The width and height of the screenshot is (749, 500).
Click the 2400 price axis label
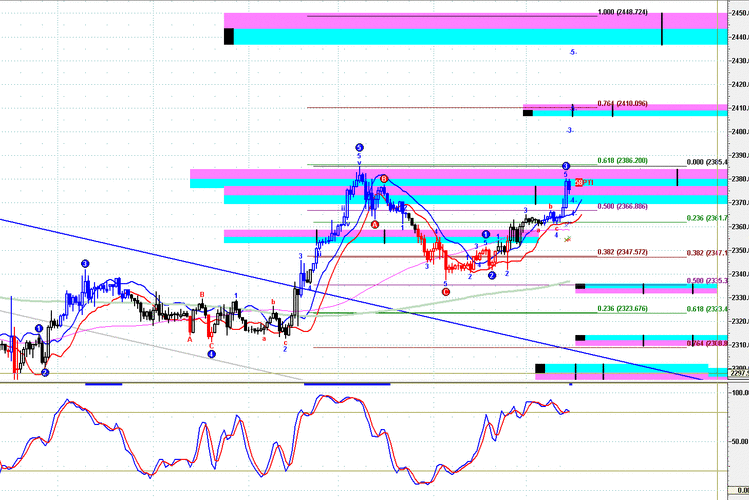(x=739, y=131)
